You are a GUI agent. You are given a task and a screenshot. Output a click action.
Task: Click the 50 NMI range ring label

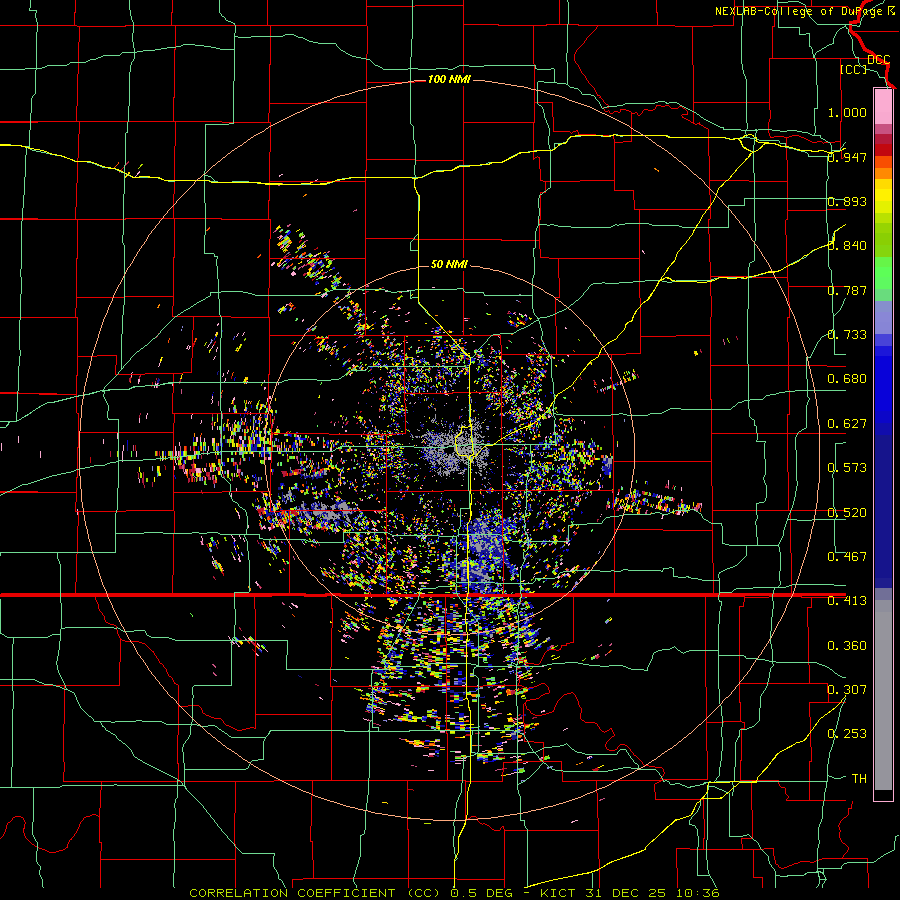pos(449,264)
